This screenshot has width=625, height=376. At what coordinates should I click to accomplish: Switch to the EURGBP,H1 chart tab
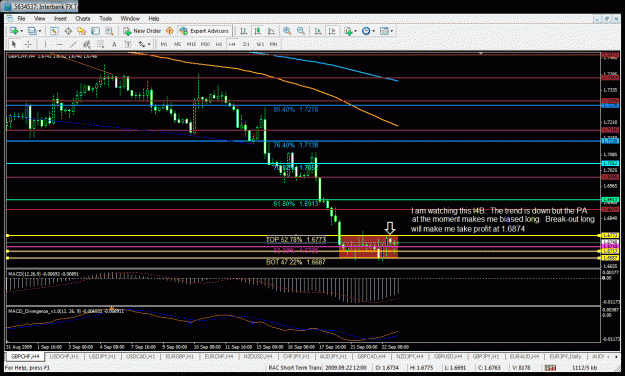180,356
